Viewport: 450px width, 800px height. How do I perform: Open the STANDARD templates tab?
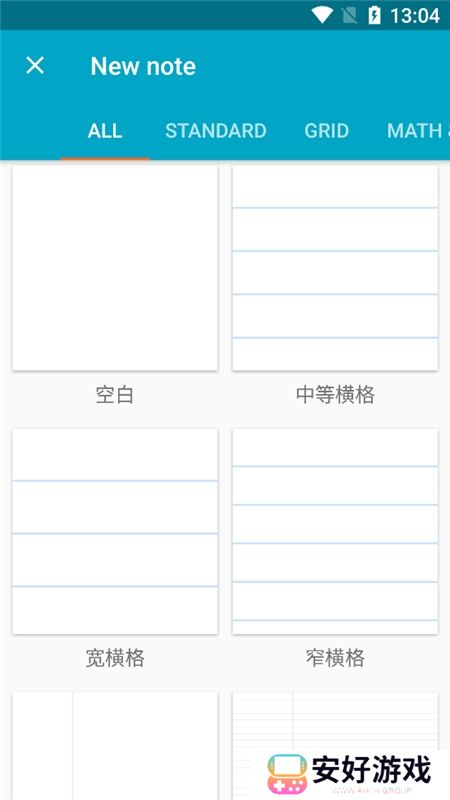tap(216, 131)
